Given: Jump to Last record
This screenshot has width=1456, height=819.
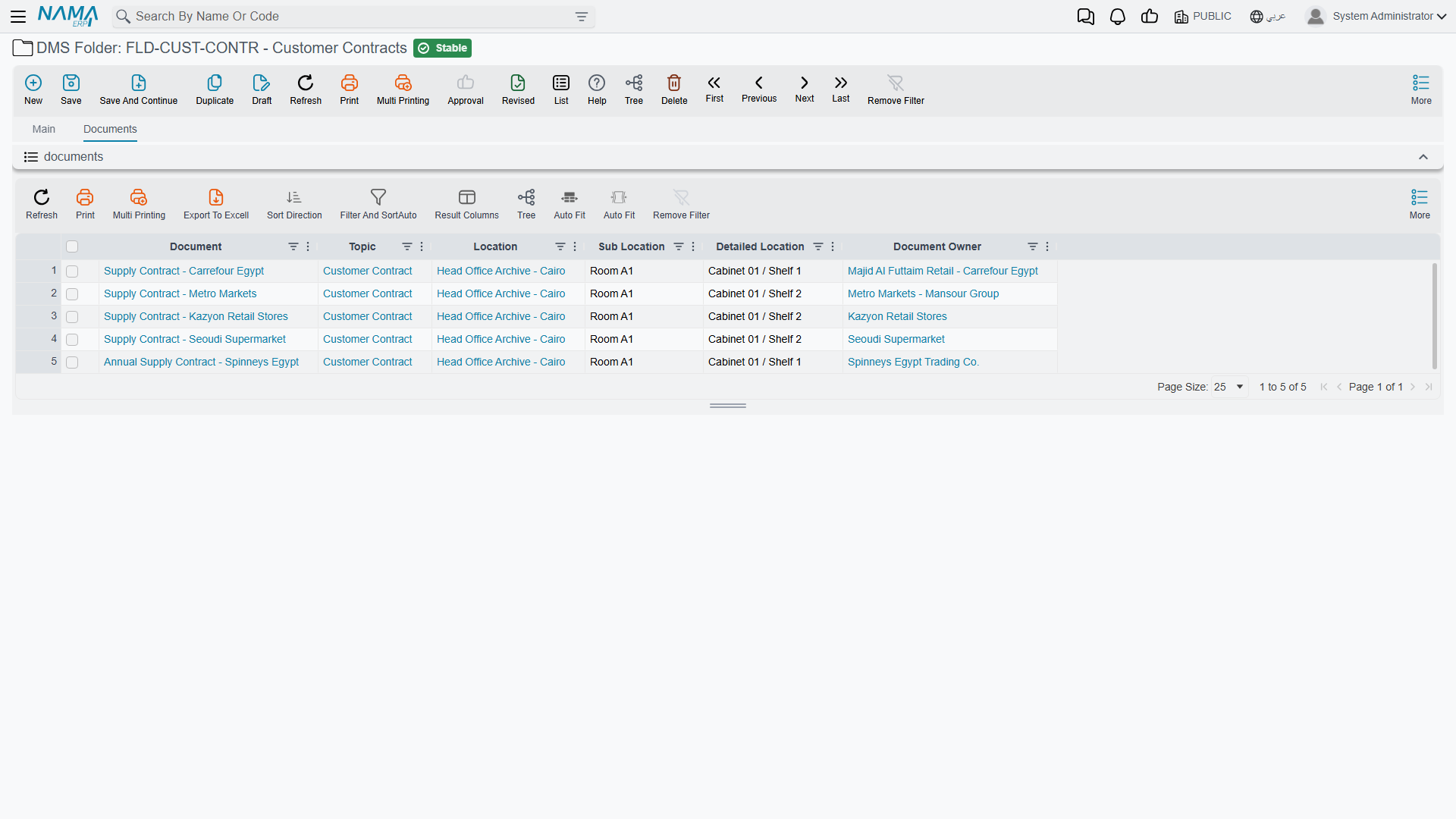Looking at the screenshot, I should pos(841,88).
